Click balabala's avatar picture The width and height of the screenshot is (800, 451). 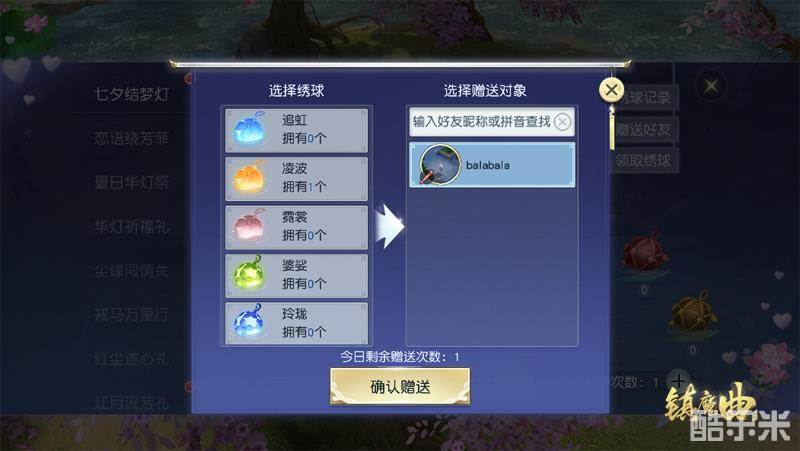coord(440,165)
